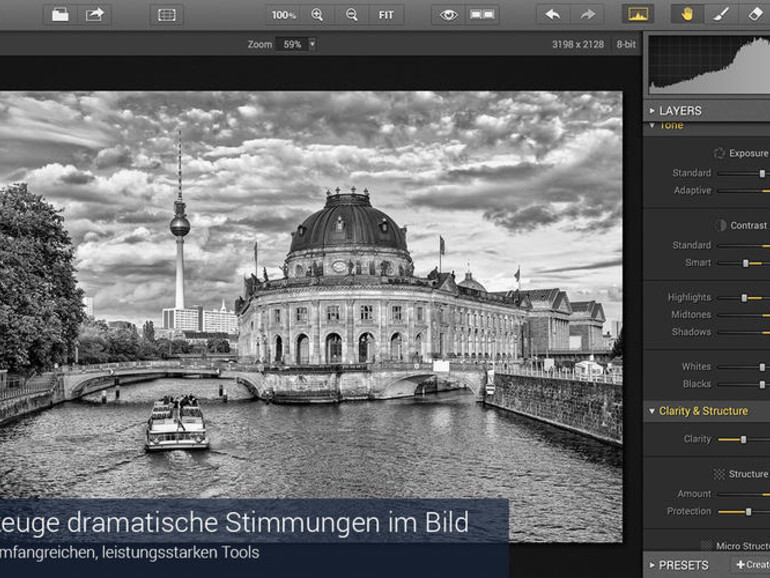
Task: Select the Hand pan tool
Action: pyautogui.click(x=686, y=14)
